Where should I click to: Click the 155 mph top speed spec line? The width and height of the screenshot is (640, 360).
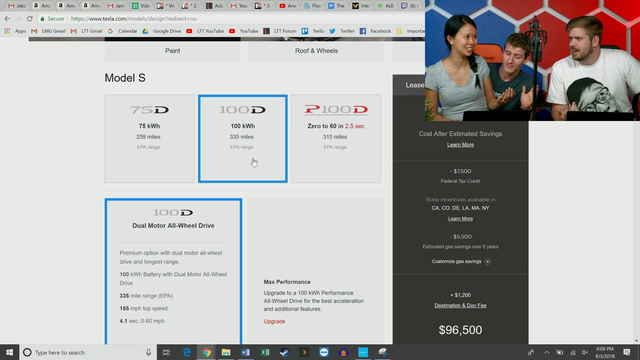[144, 309]
